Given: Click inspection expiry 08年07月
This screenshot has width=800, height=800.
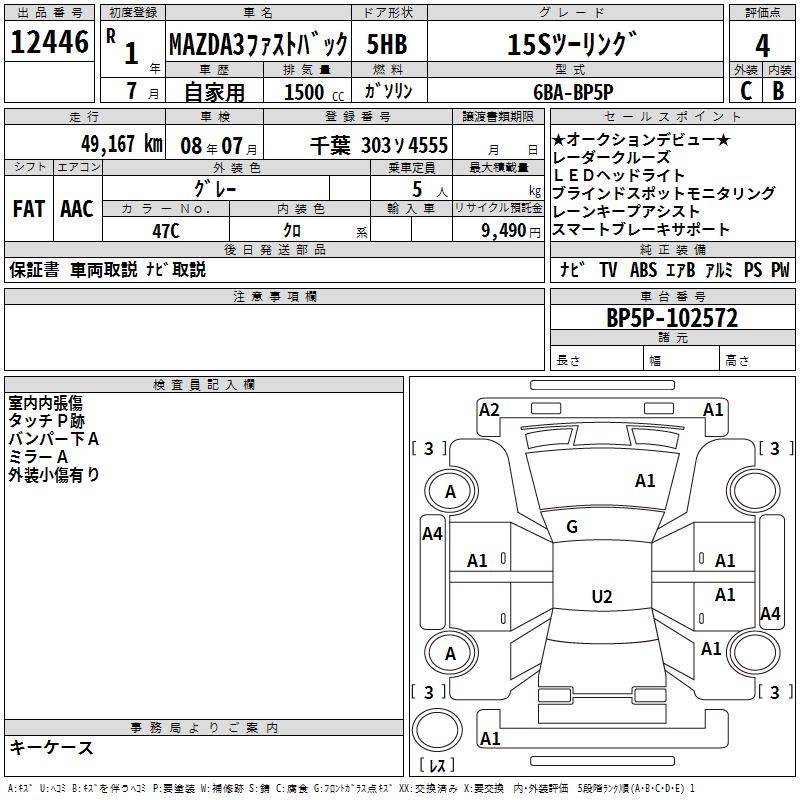Looking at the screenshot, I should point(219,146).
